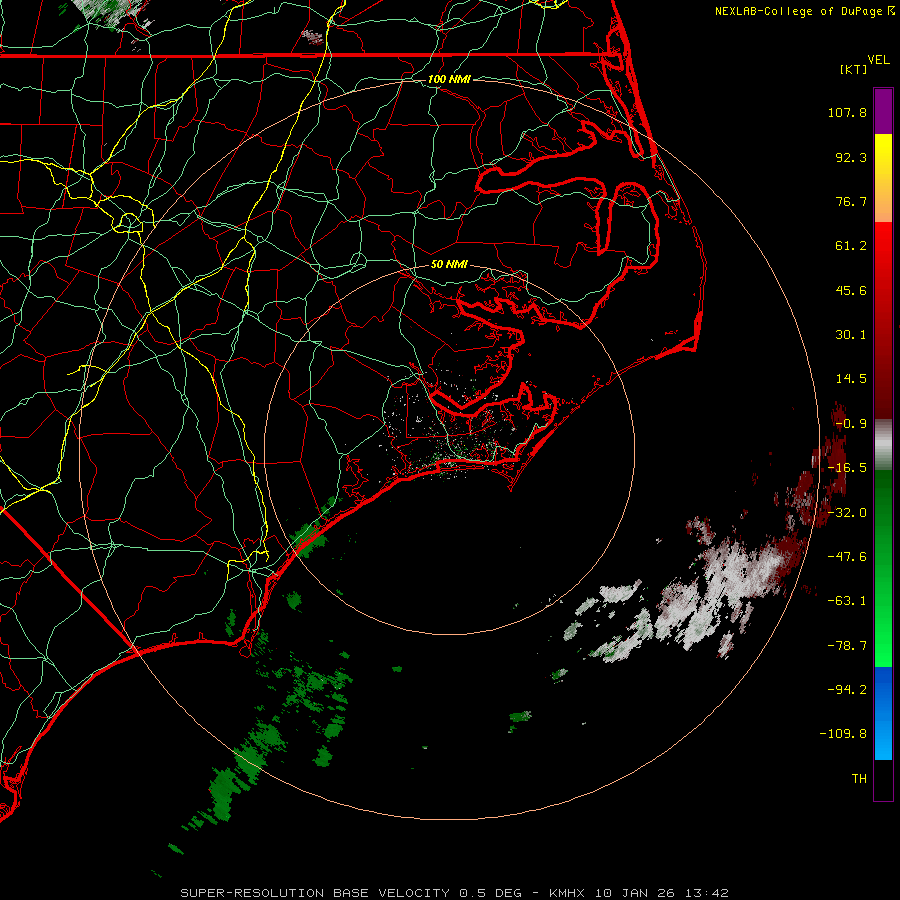Viewport: 900px width, 900px height.
Task: Click the 45.6 velocity scale value
Action: (851, 290)
